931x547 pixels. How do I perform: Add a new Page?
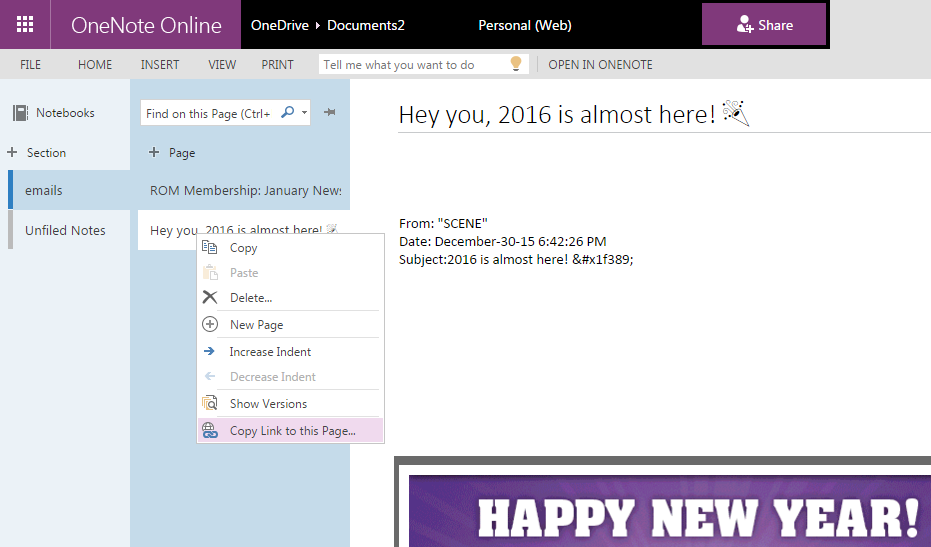[x=172, y=153]
